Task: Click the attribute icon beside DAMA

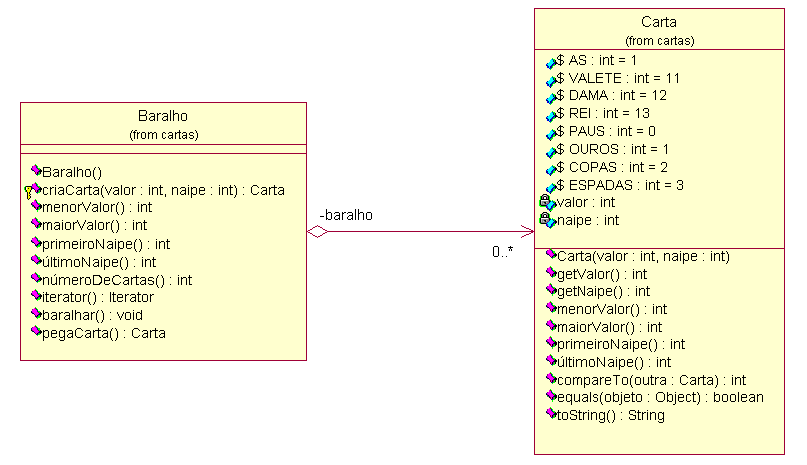Action: [x=551, y=98]
